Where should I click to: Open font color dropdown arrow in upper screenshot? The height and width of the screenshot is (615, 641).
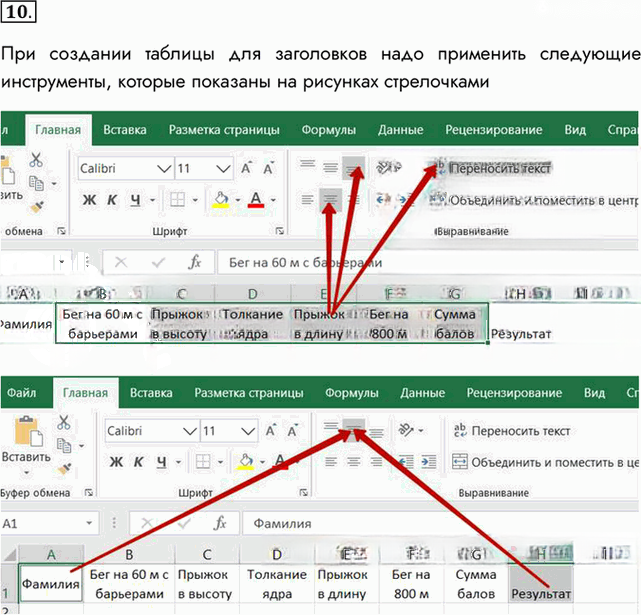273,200
